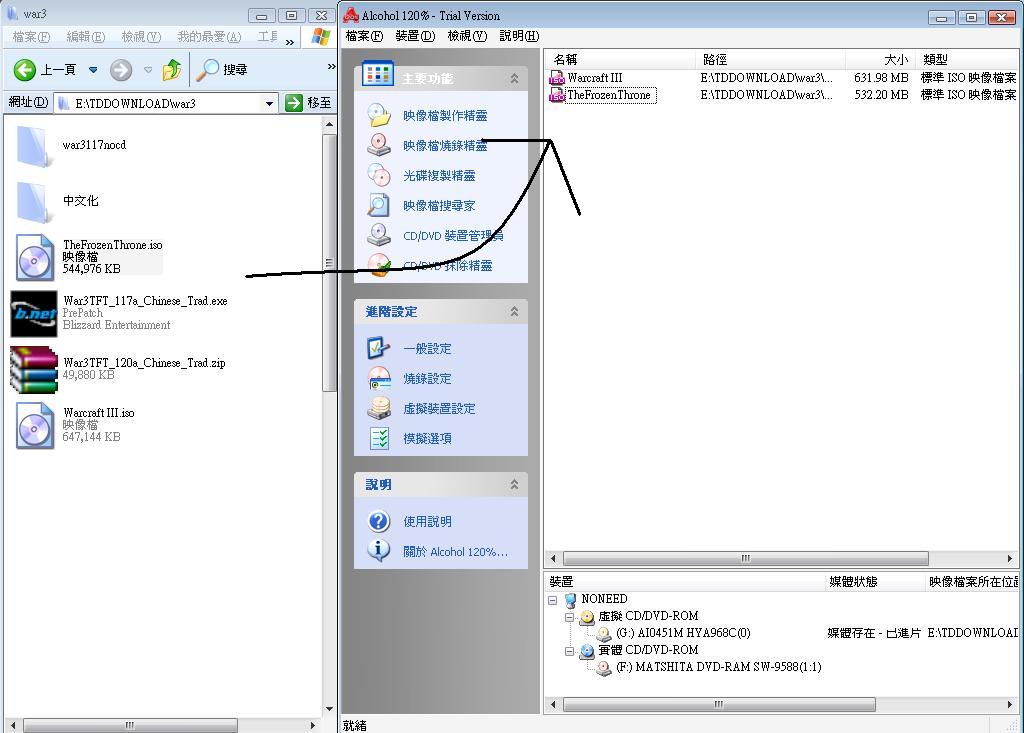
Task: Select the (G:) AI0451M HYA968C virtual drive
Action: click(x=683, y=633)
